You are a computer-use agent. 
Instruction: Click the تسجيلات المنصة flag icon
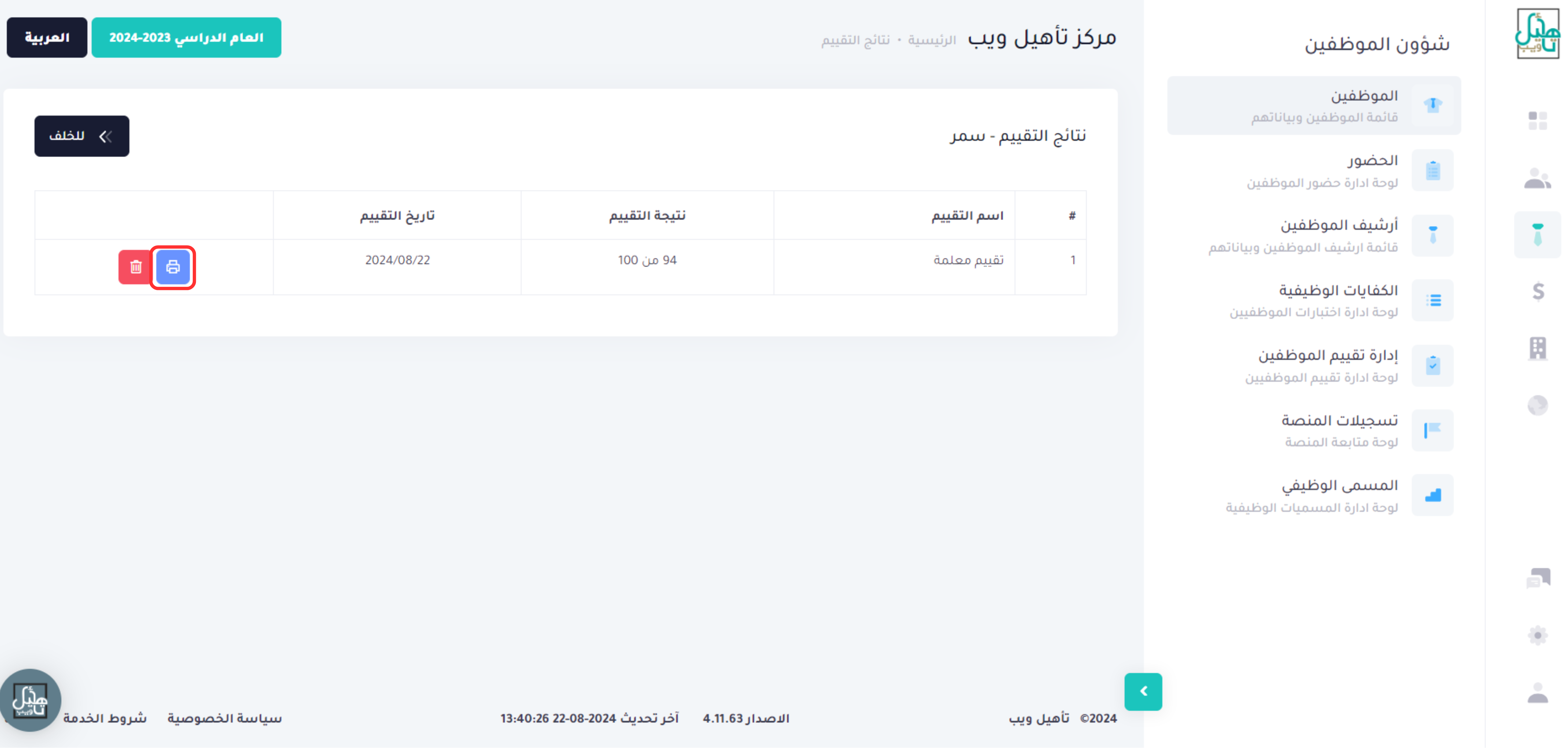click(x=1433, y=430)
